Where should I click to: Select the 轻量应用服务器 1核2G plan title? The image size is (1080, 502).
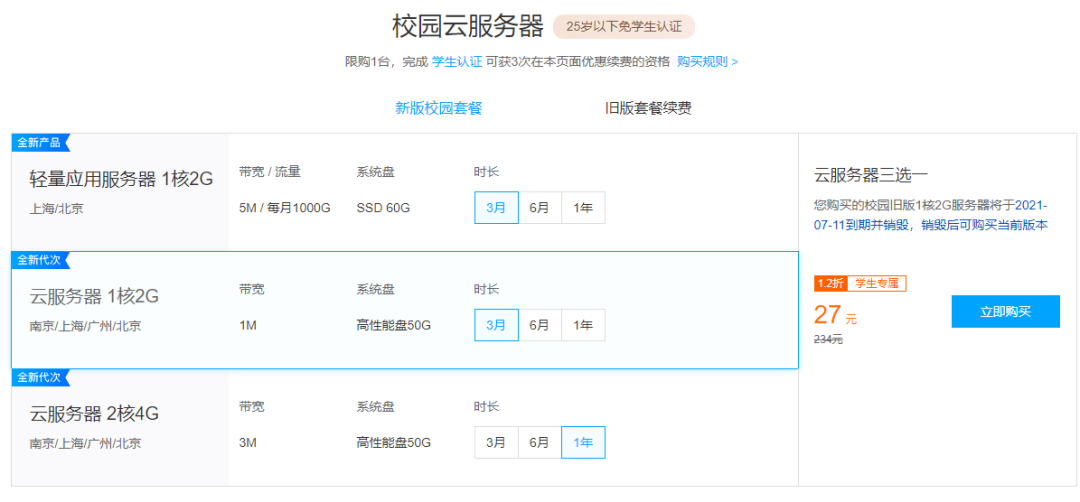pos(121,179)
